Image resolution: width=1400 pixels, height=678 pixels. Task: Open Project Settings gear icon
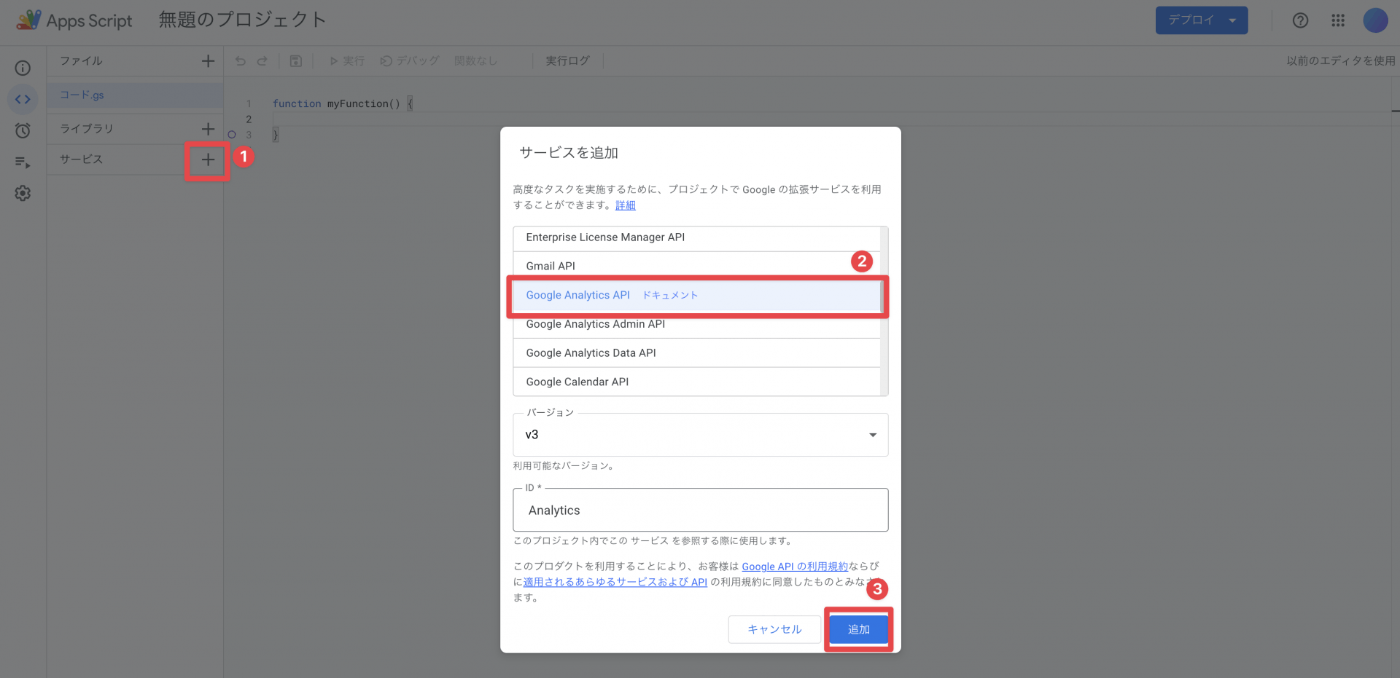(23, 193)
